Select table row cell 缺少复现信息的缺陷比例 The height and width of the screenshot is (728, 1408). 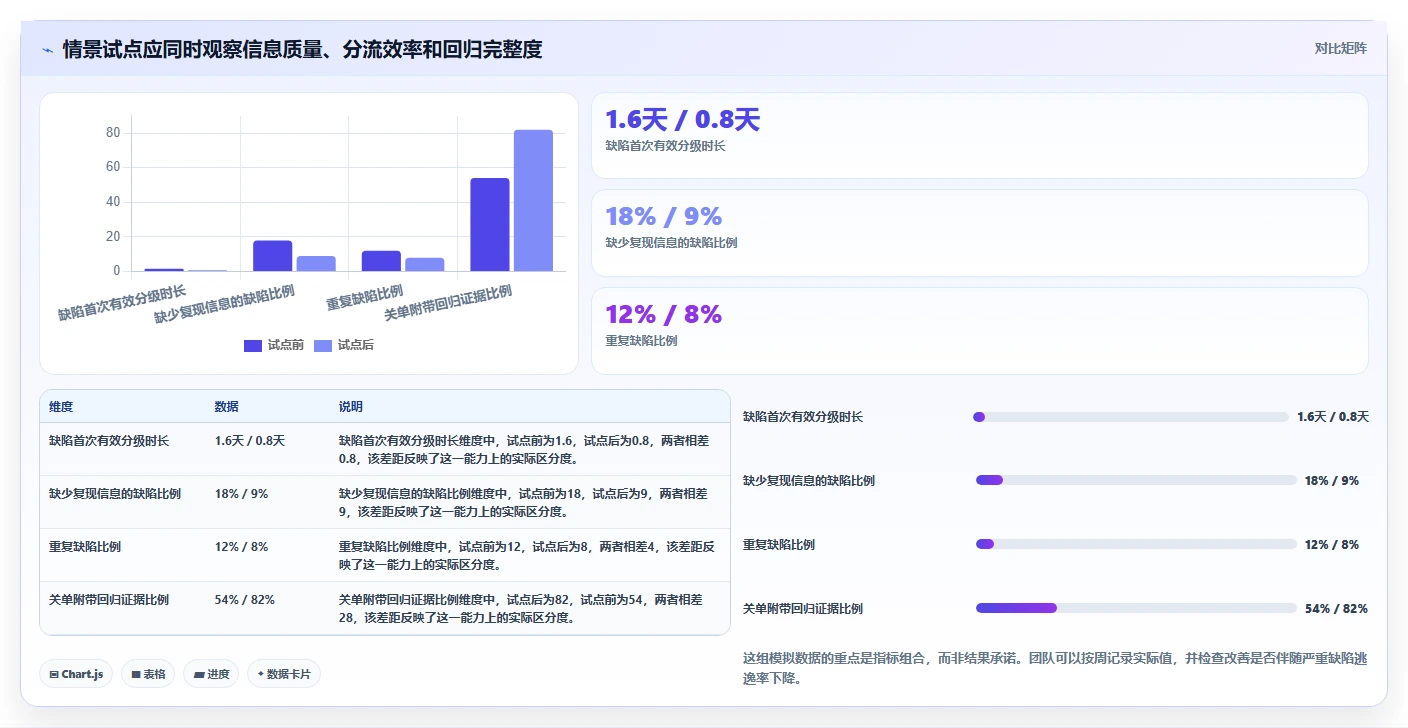coord(115,493)
